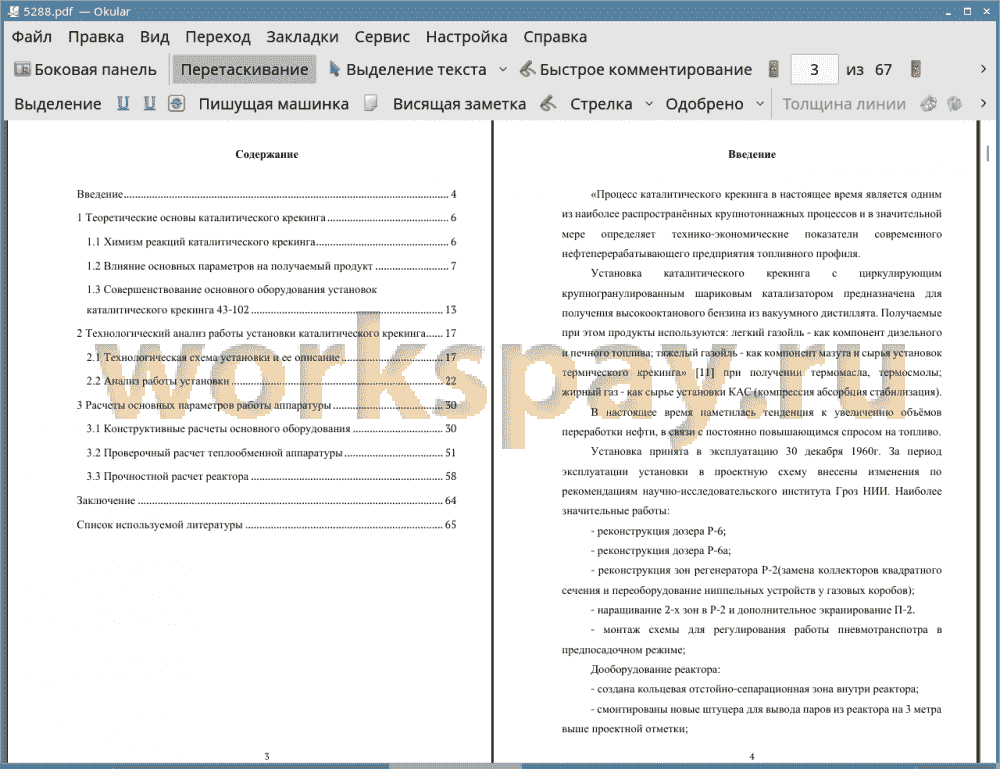Click contents entry 1.2 Влияние основных параметров
The image size is (1000, 769).
coord(272,266)
